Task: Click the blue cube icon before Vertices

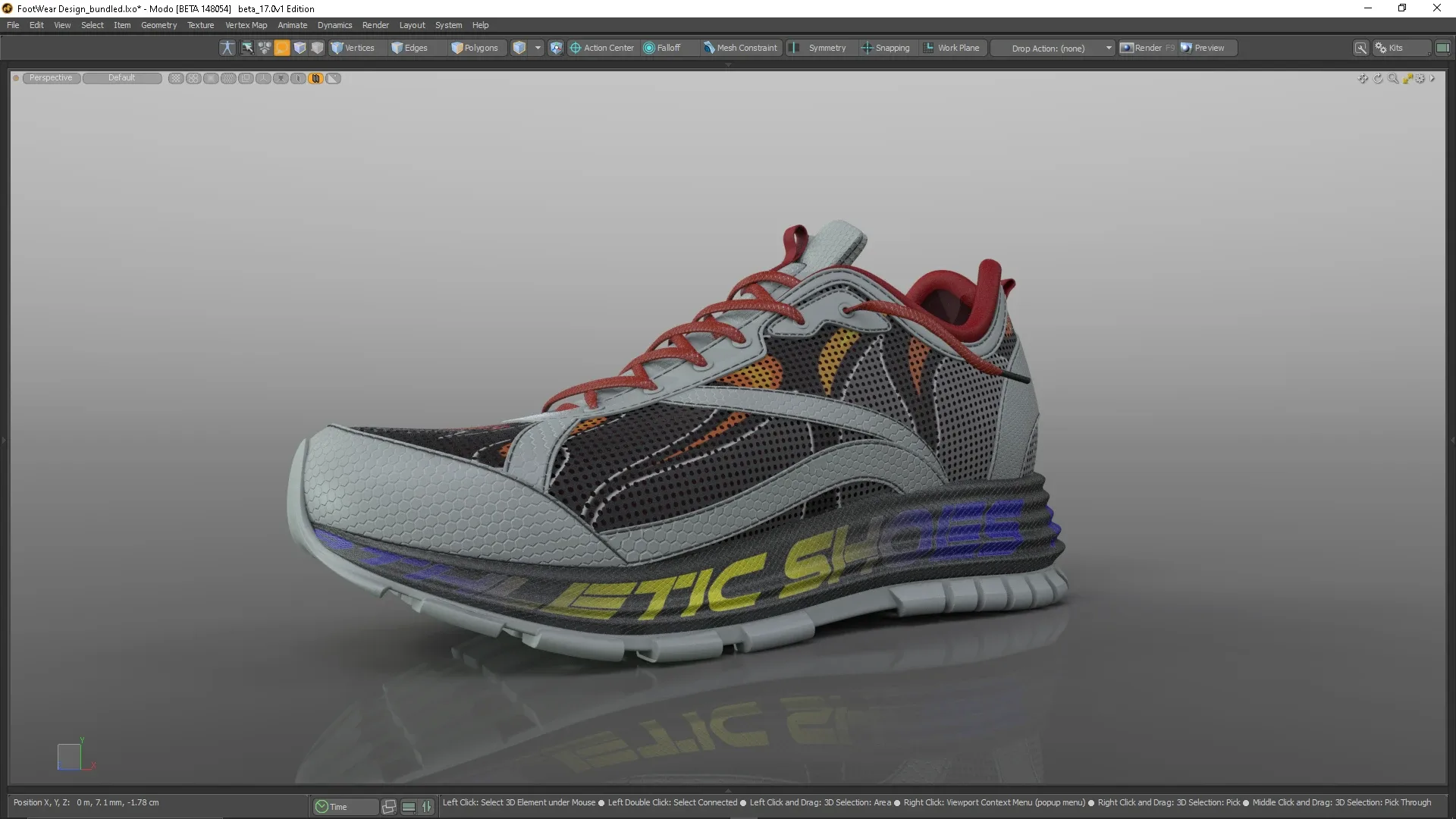Action: [x=300, y=48]
